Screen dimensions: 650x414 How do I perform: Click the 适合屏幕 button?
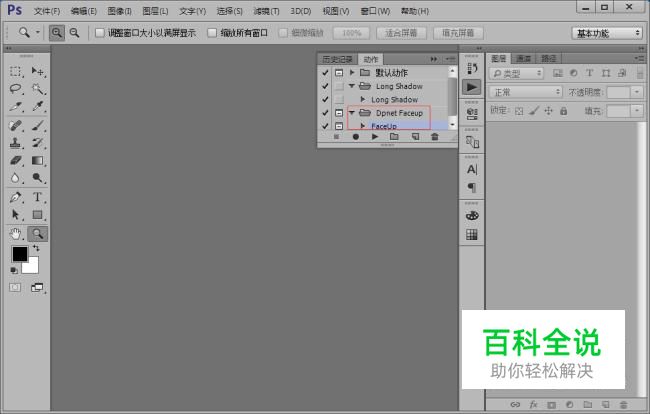pos(401,33)
